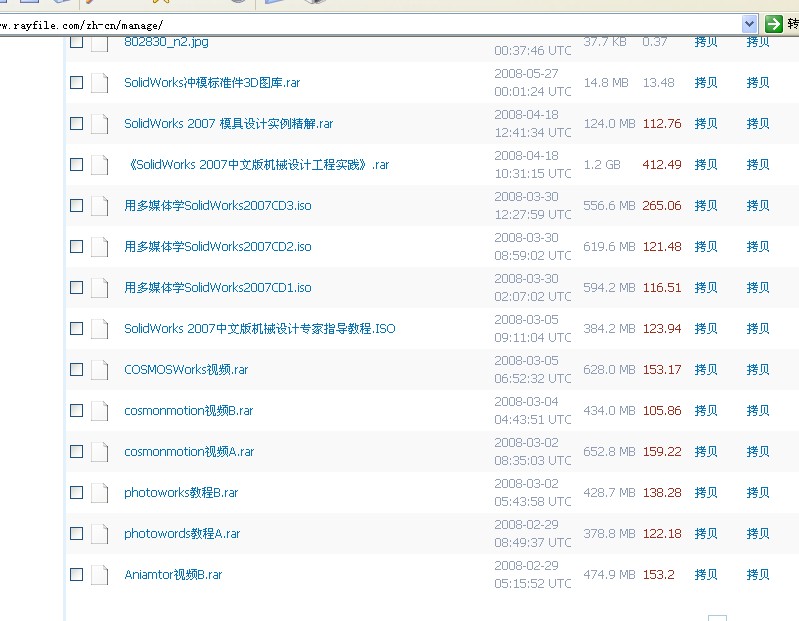Click 拷贝 link right after 412.49 value

tap(706, 165)
